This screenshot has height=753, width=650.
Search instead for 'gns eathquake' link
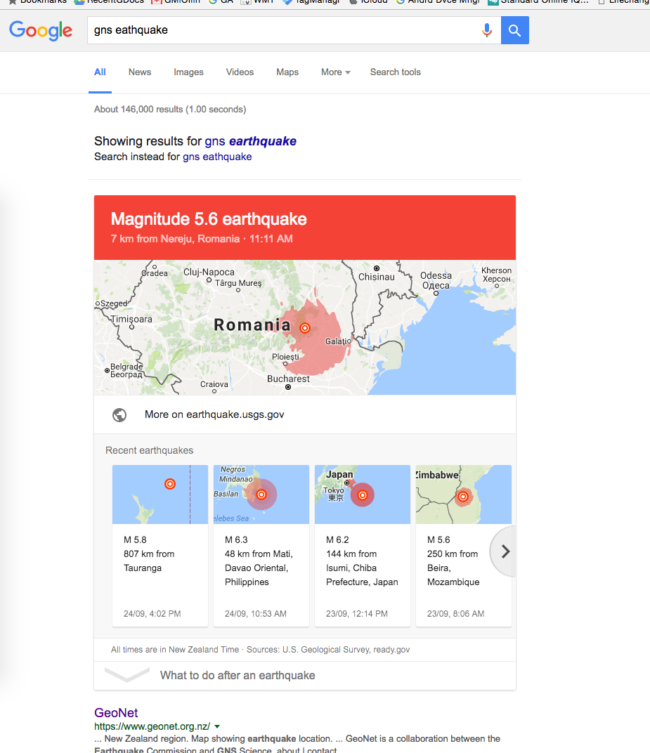[217, 157]
